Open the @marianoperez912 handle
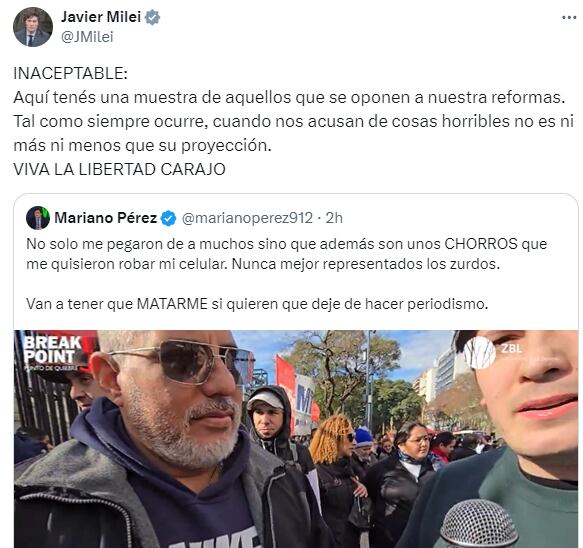The width and height of the screenshot is (583, 548). coord(247,218)
